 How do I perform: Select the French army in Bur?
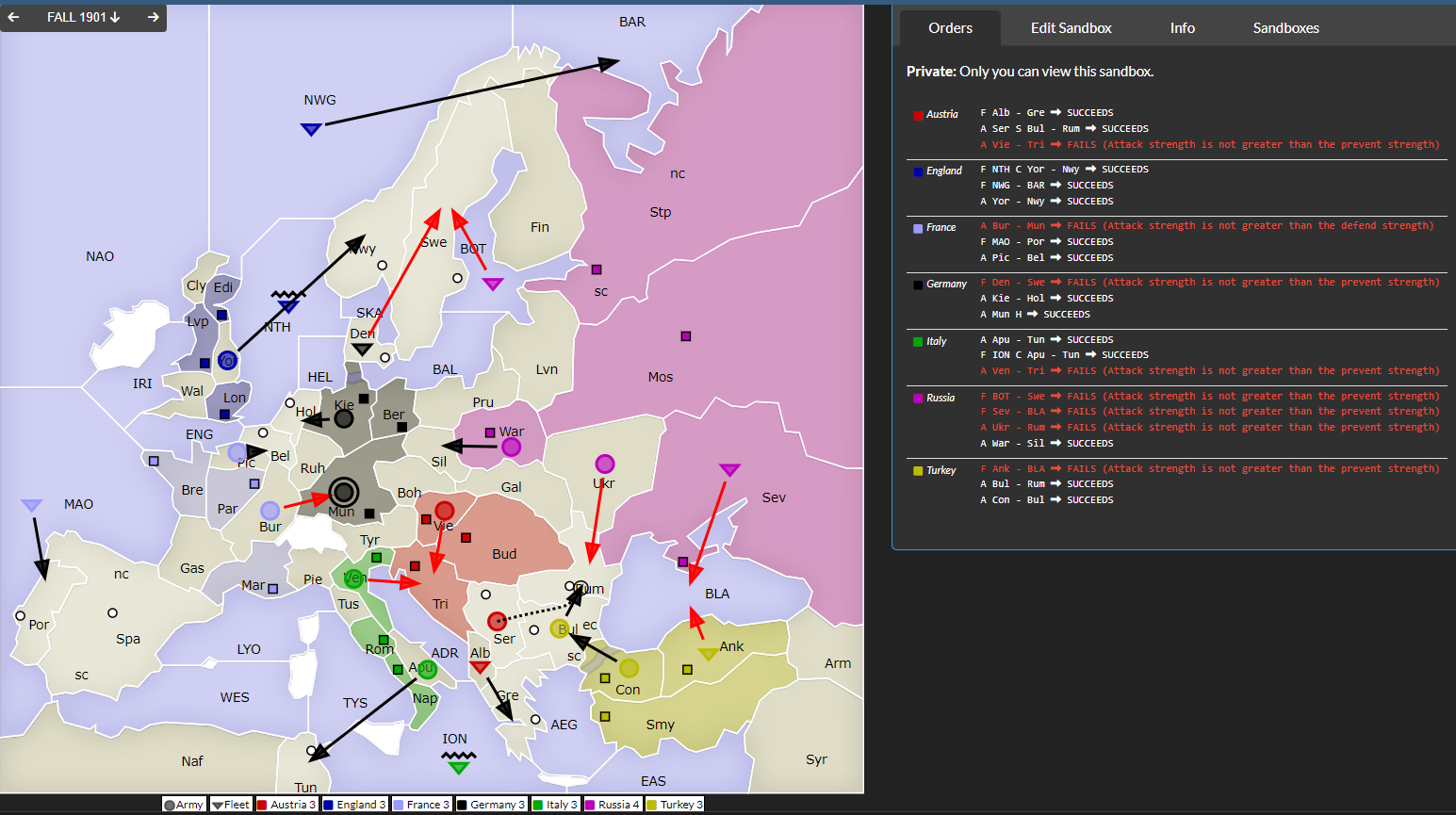270,511
